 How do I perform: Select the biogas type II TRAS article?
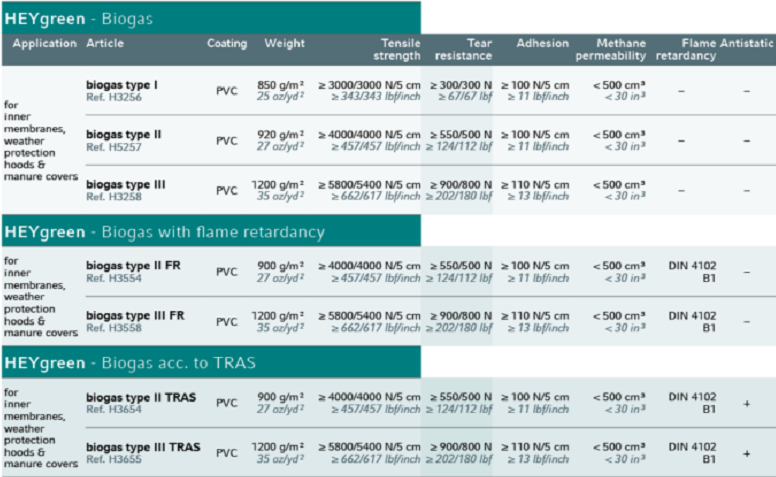pos(140,397)
